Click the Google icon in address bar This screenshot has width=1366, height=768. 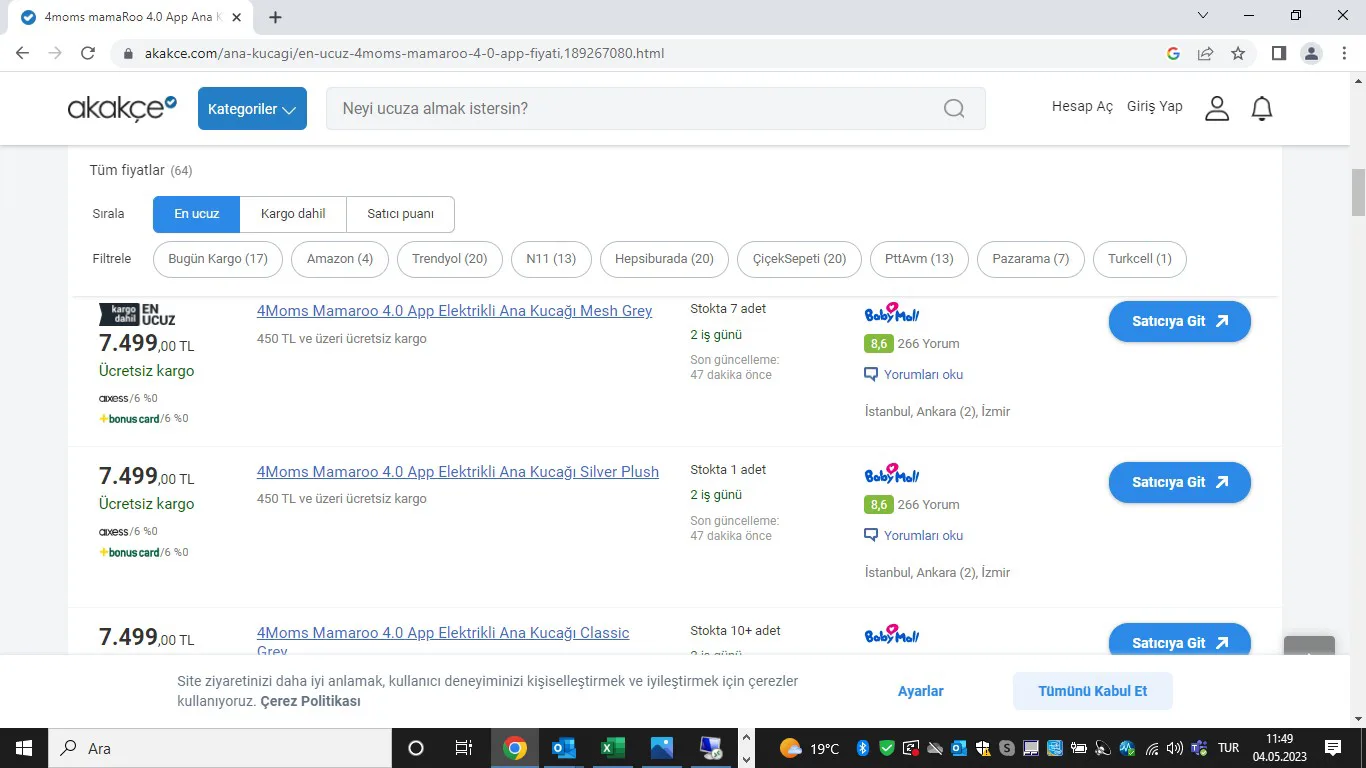(x=1174, y=53)
